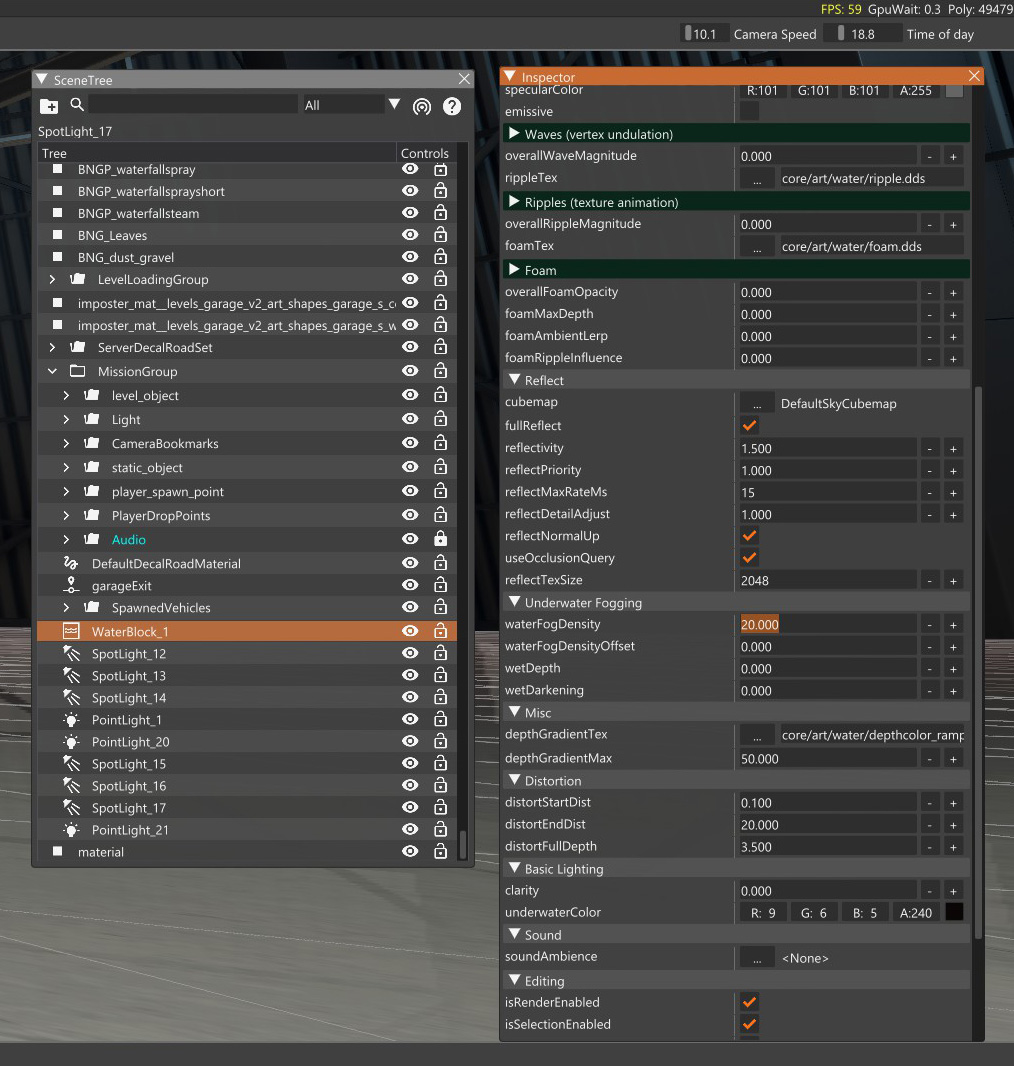
Task: Toggle the lock icon for BNG_Leaves
Action: click(440, 235)
